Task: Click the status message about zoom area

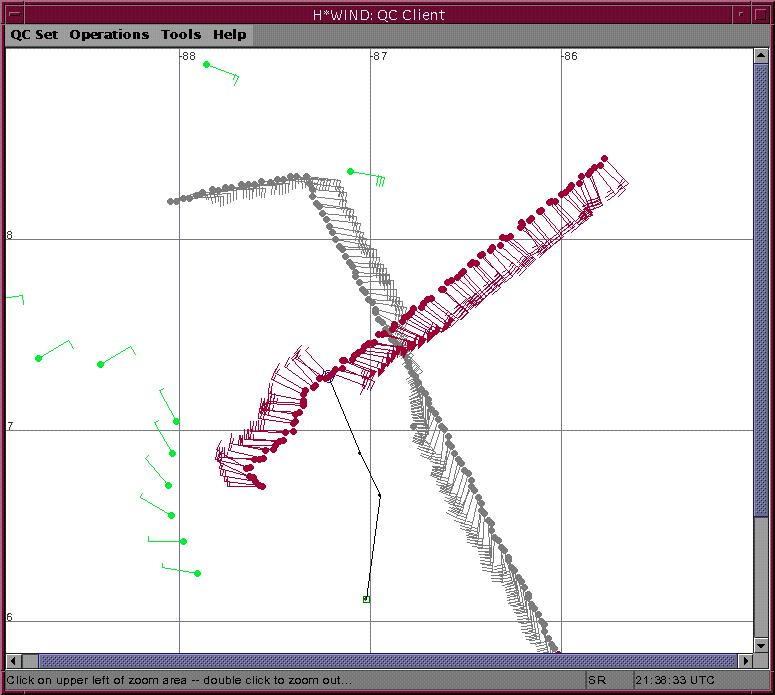Action: click(180, 680)
